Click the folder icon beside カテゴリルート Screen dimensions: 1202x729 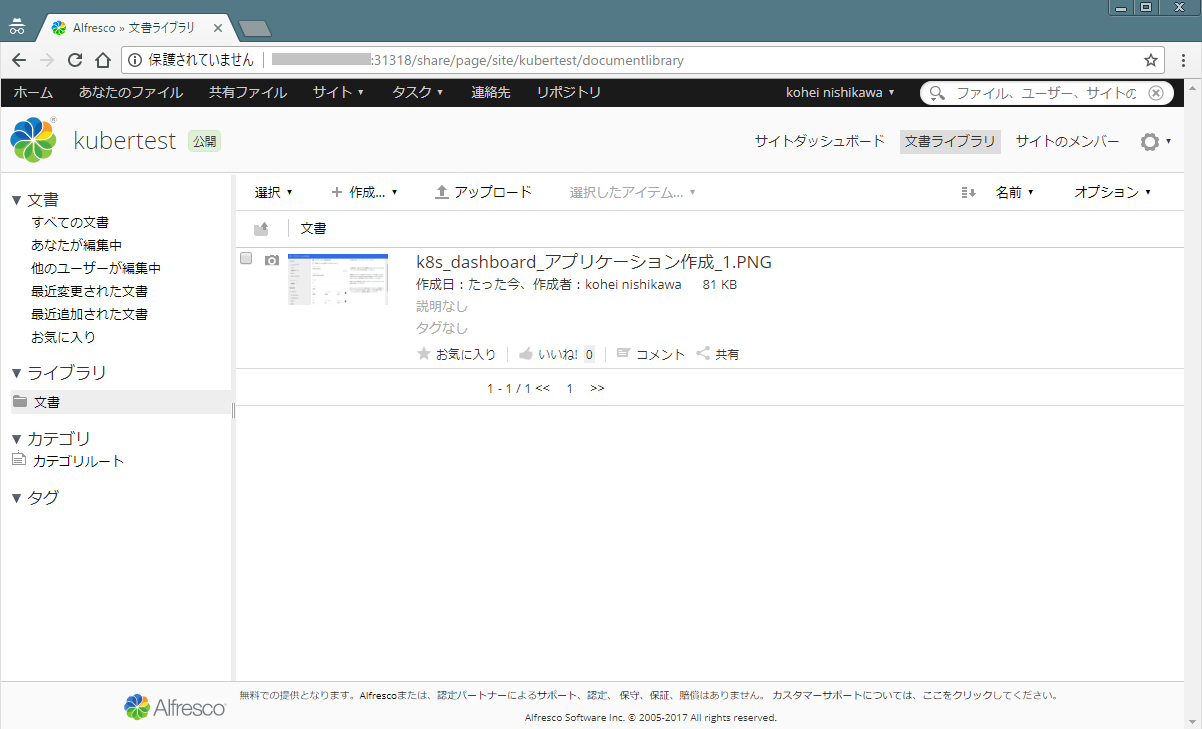[18, 459]
